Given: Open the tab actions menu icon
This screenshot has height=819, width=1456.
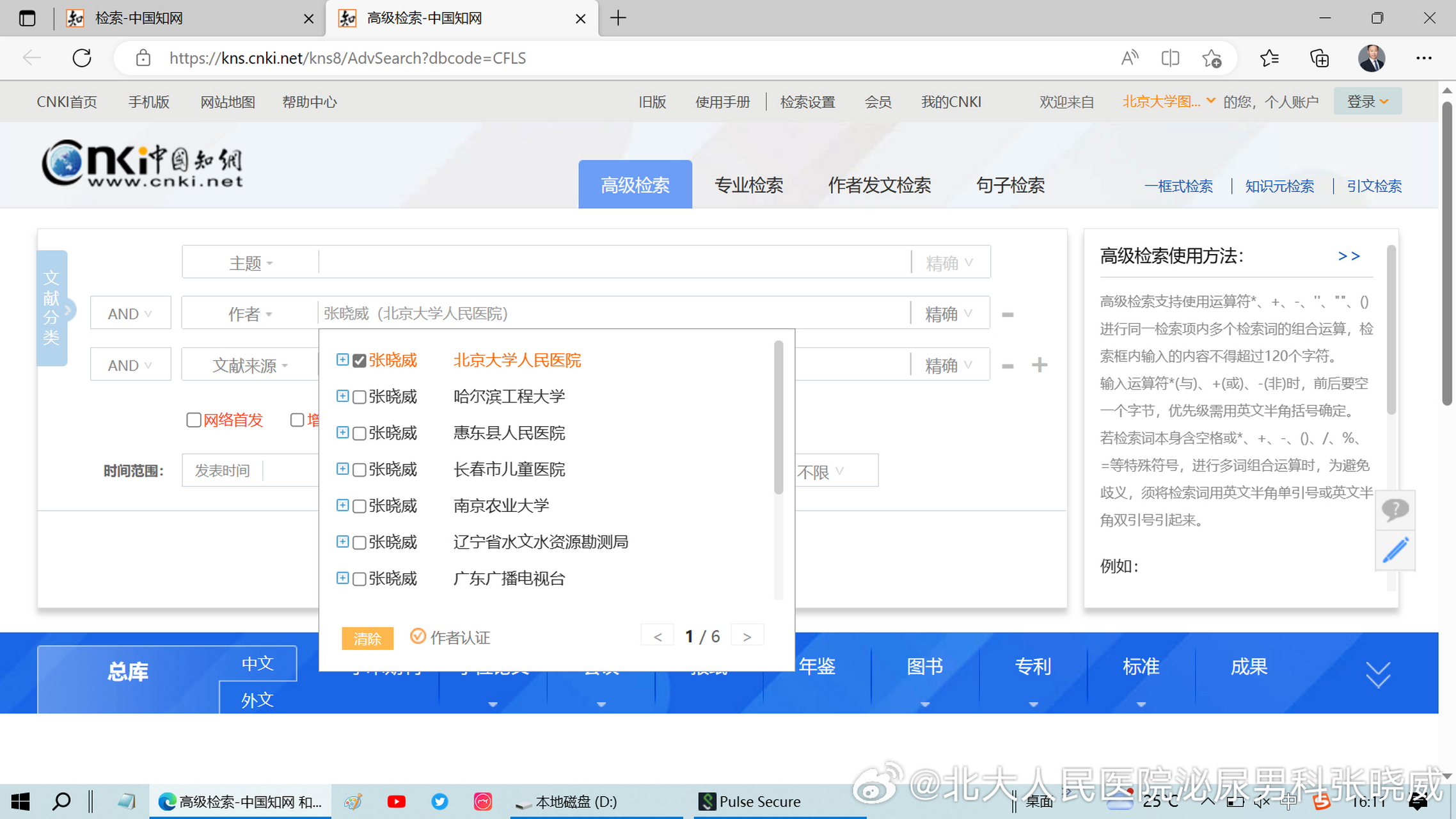Looking at the screenshot, I should pyautogui.click(x=27, y=18).
